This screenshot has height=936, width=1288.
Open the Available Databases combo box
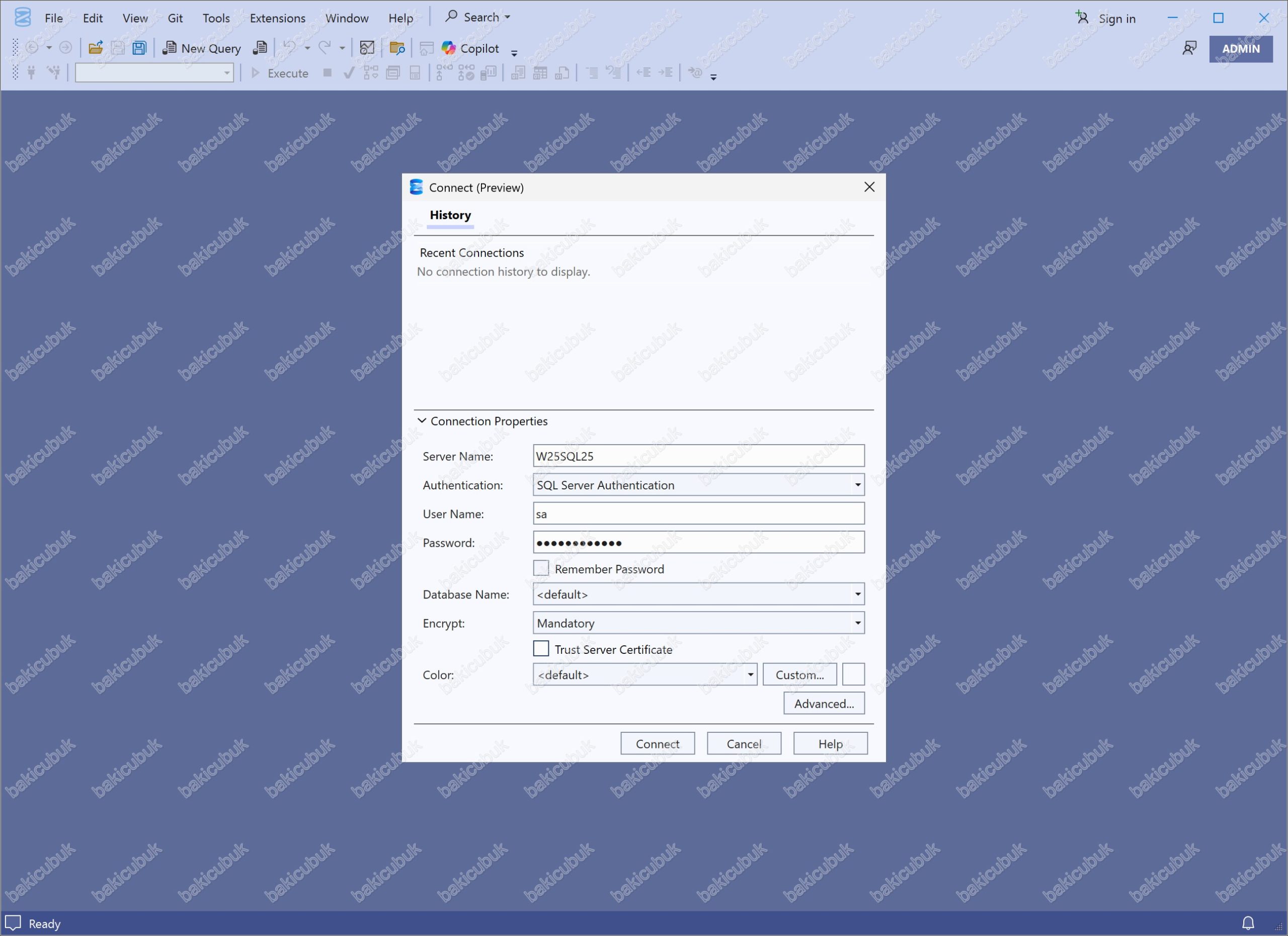click(x=154, y=72)
